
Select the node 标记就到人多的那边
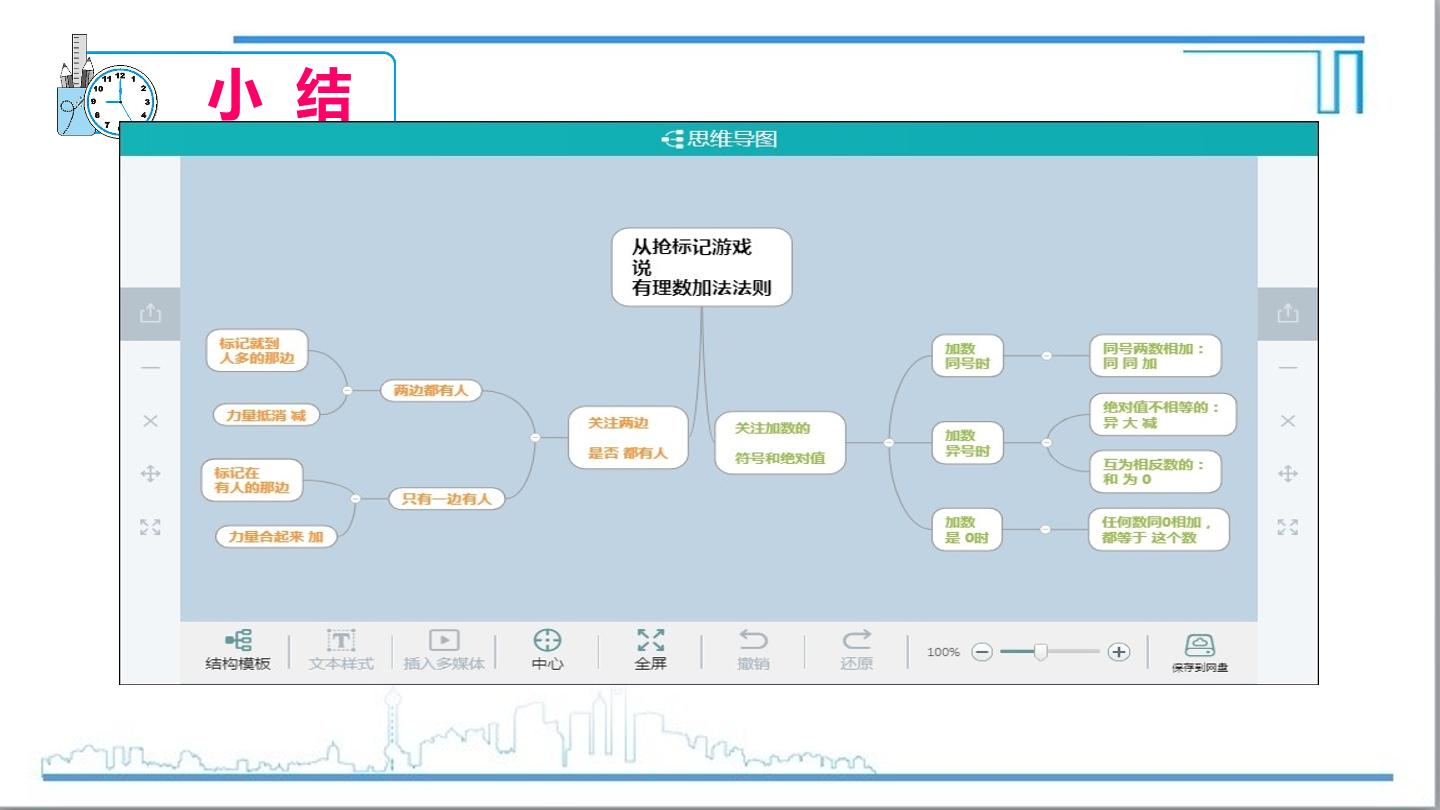pos(257,350)
